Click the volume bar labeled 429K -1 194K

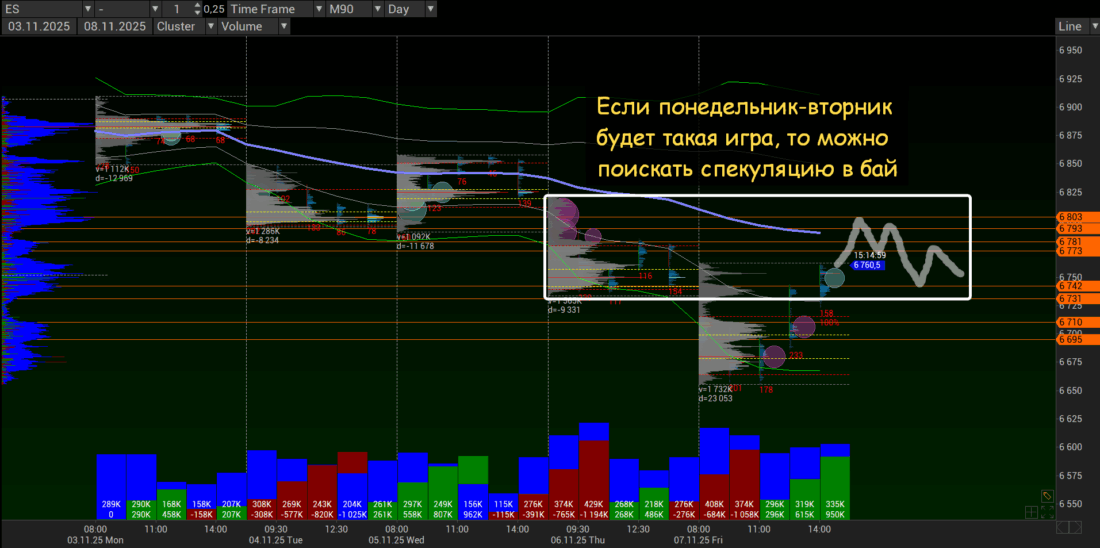click(593, 472)
